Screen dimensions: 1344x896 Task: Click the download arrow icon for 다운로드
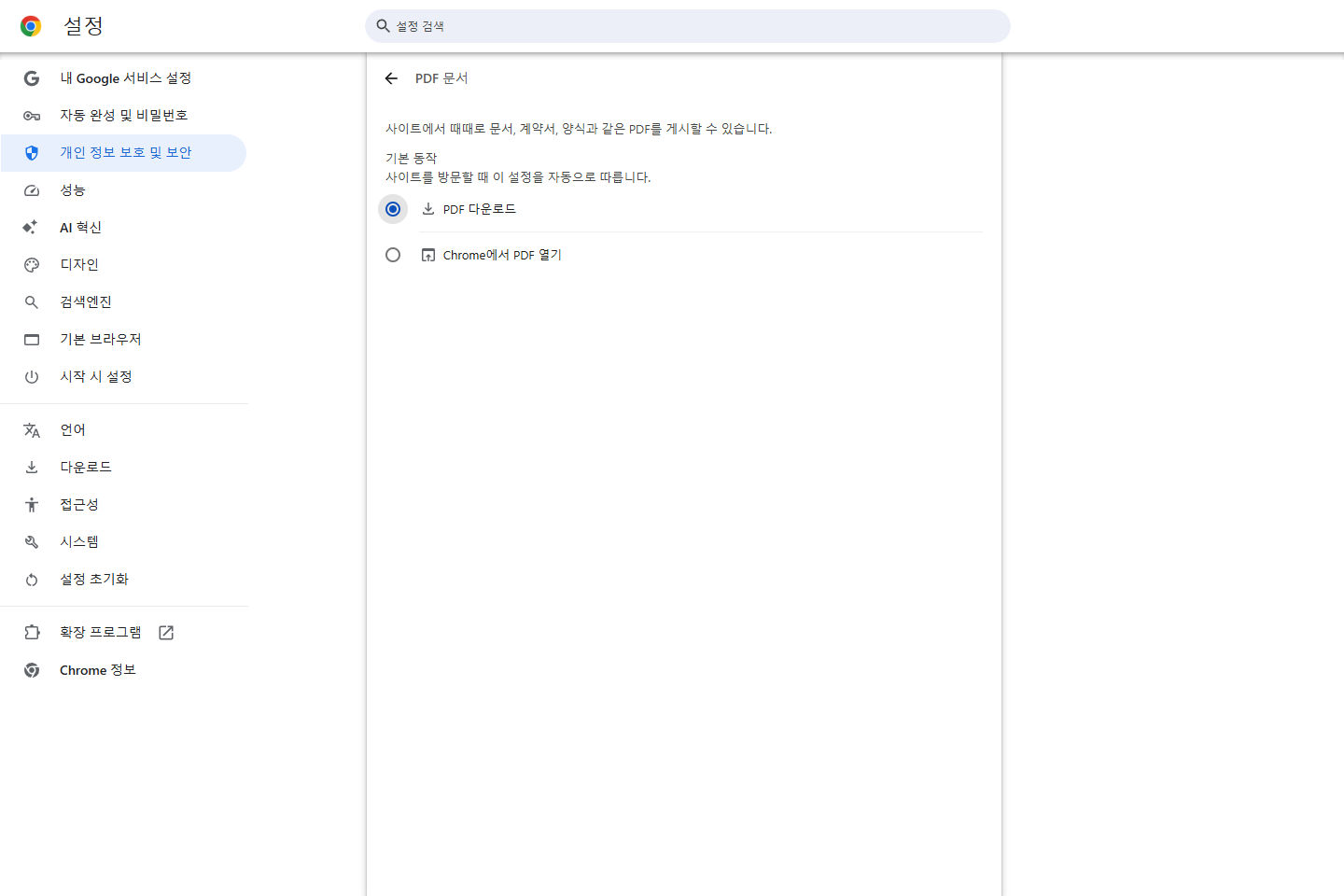click(x=32, y=468)
